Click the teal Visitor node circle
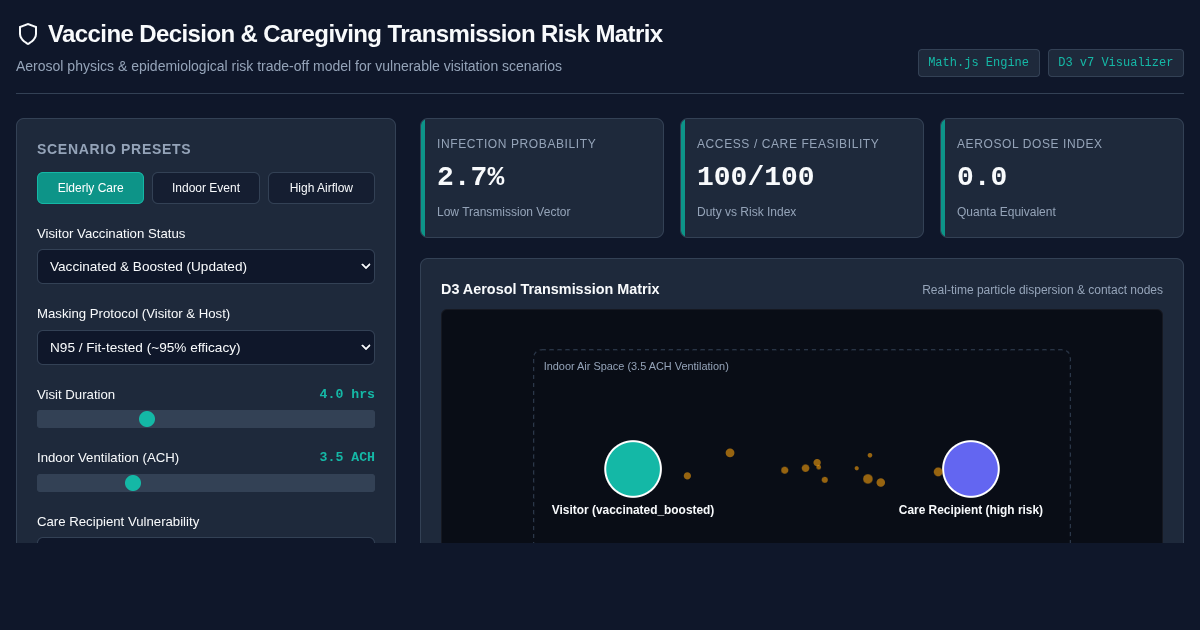The height and width of the screenshot is (630, 1200). tap(633, 469)
